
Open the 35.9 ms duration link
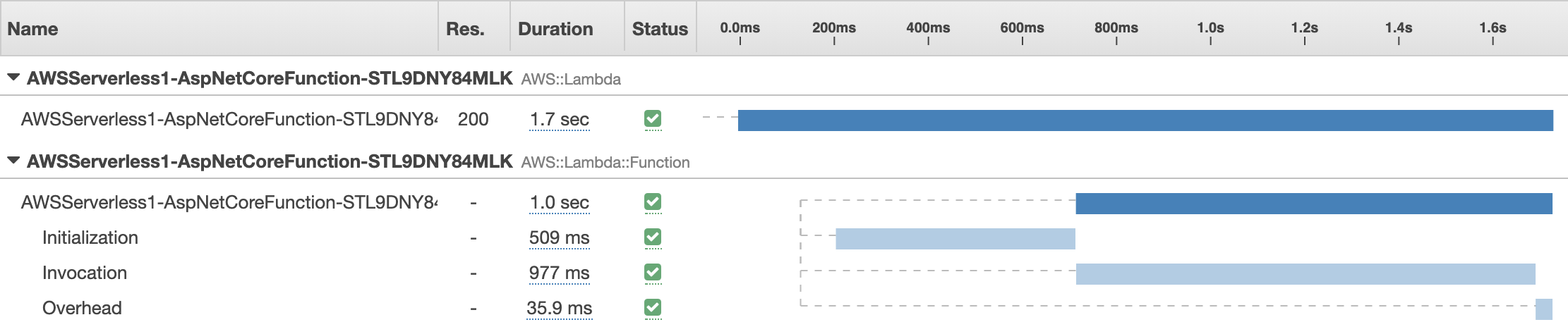560,309
